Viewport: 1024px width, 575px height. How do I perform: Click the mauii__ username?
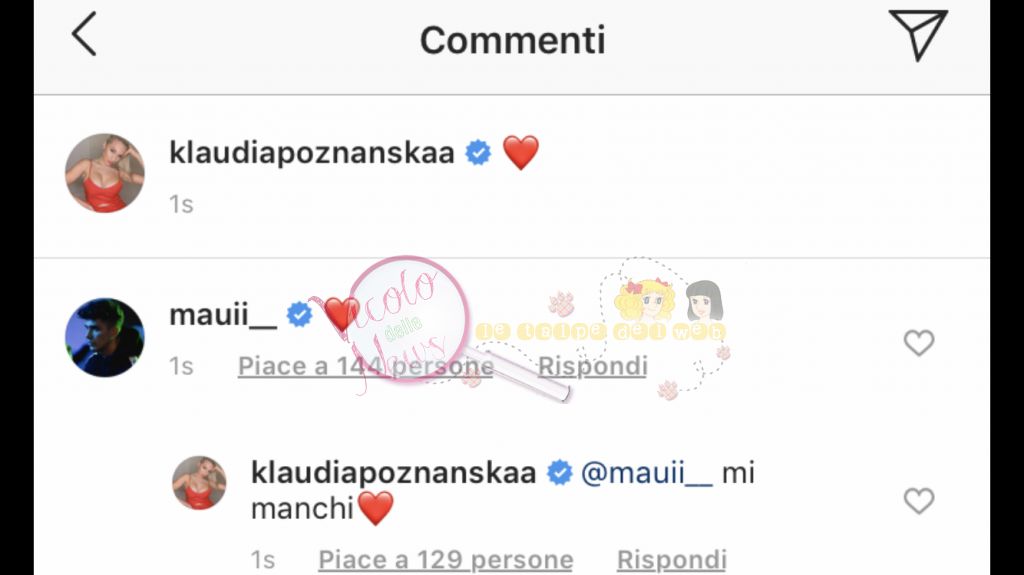[223, 315]
